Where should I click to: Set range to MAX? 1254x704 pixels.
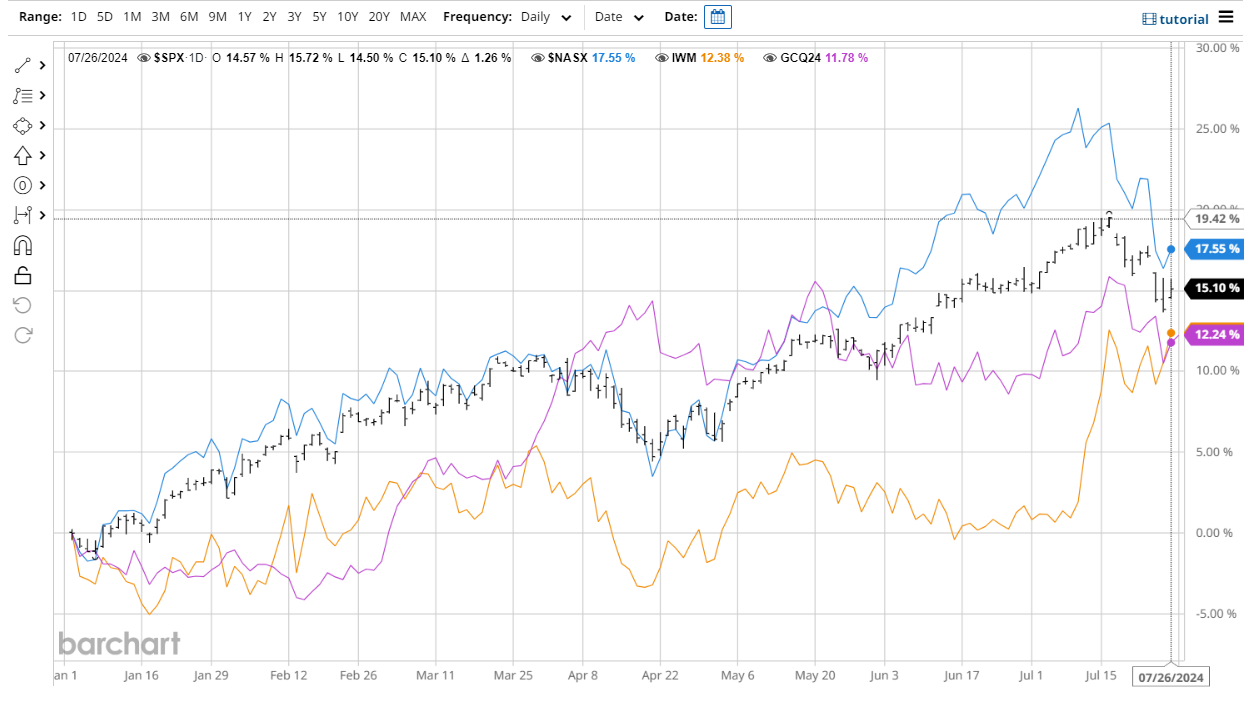pos(413,17)
